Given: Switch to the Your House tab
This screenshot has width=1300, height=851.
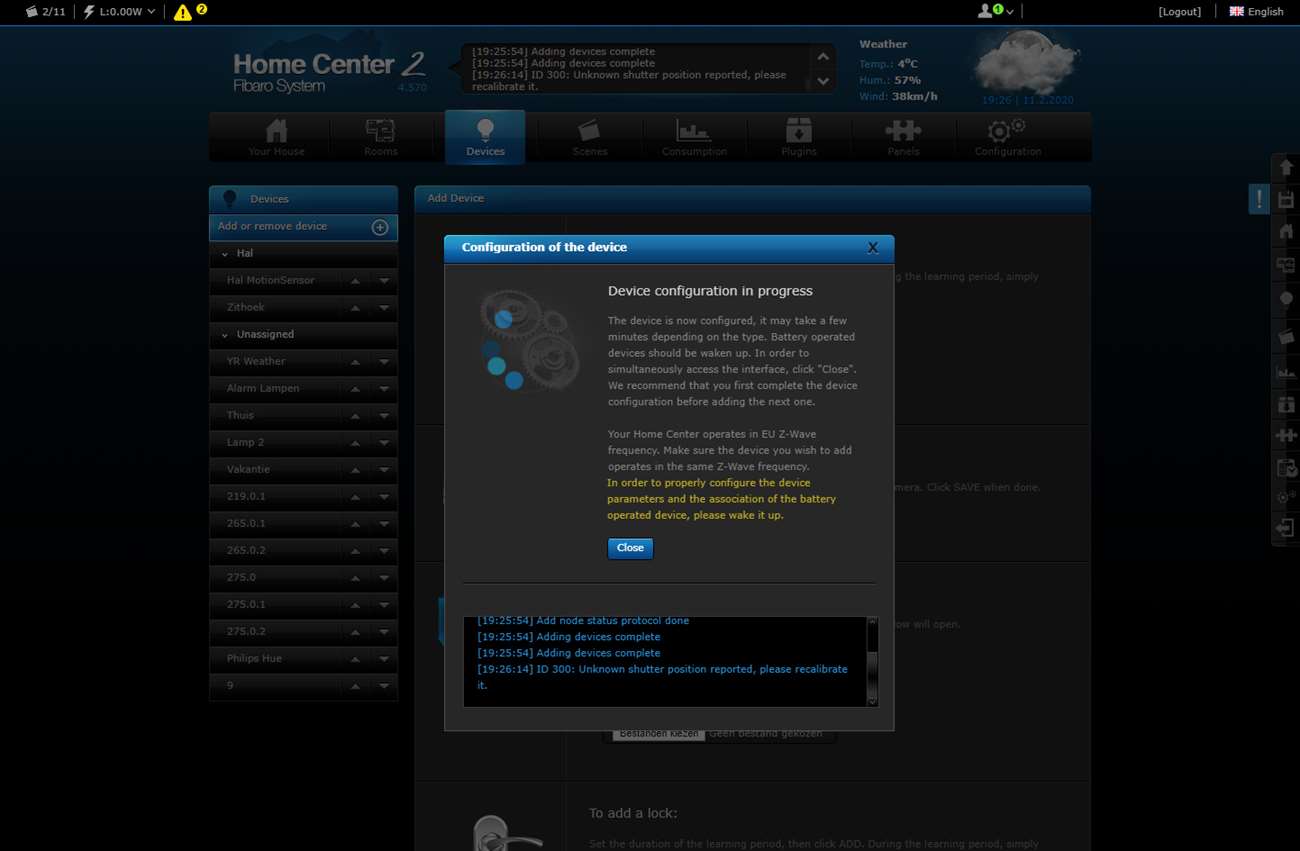Looking at the screenshot, I should [276, 137].
